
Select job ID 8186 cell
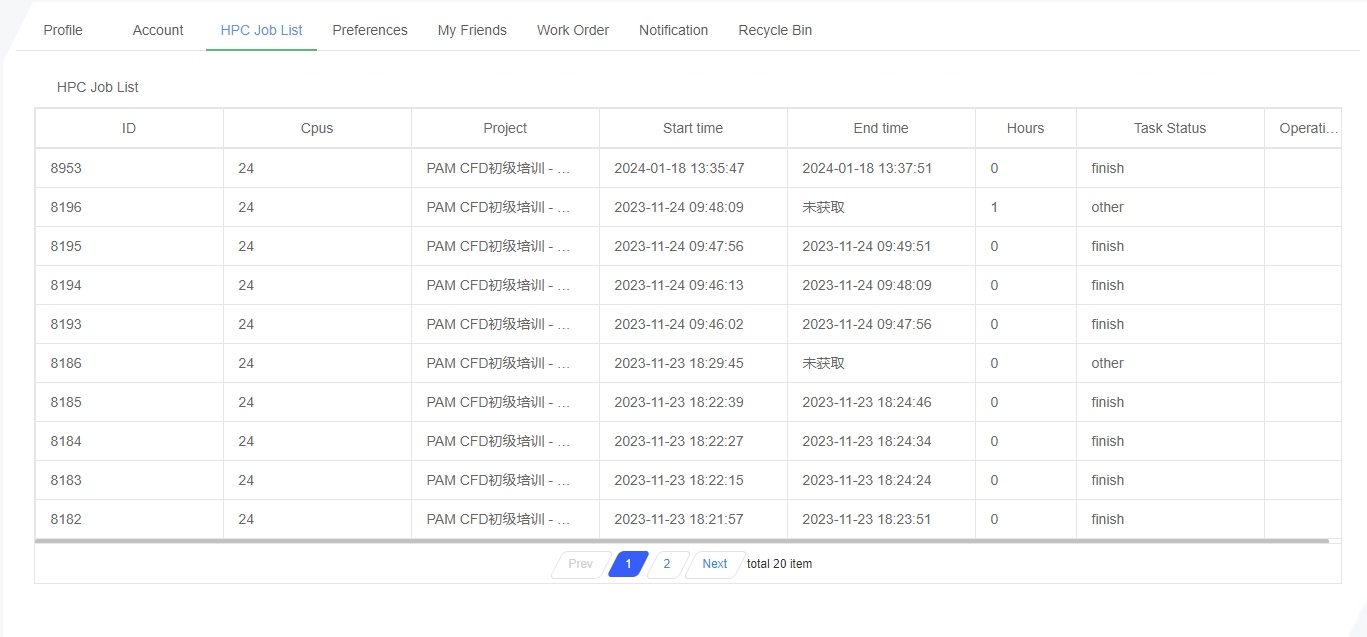pos(129,363)
